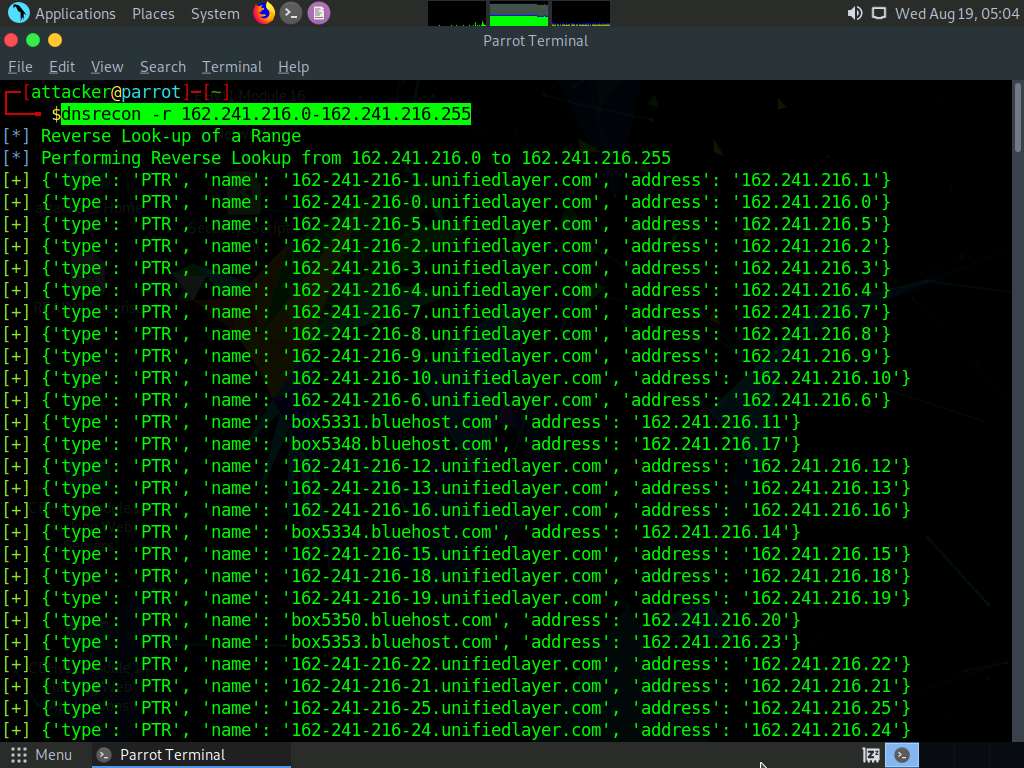This screenshot has height=768, width=1024.
Task: Click the show desktop icon in bottom panel
Action: pyautogui.click(x=871, y=755)
